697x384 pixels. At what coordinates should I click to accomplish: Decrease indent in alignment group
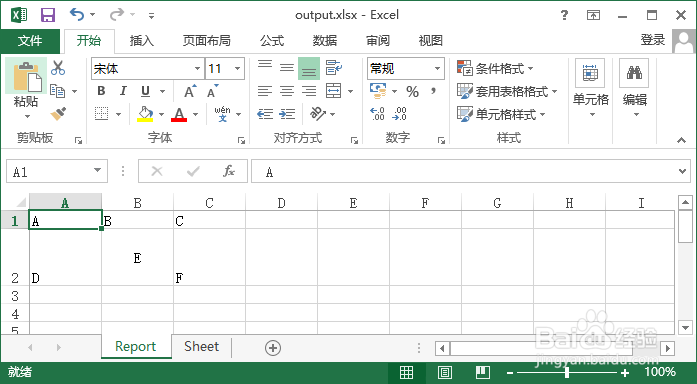point(265,114)
